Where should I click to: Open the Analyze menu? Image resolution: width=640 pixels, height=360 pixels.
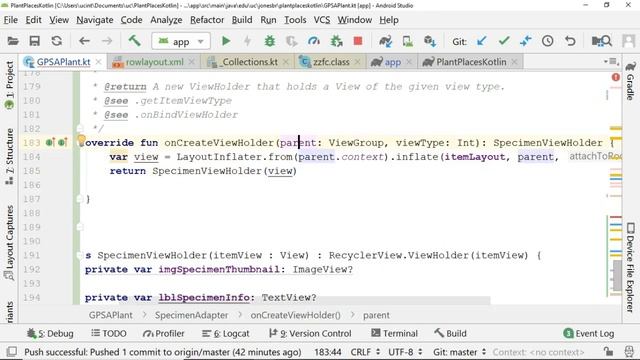tap(166, 20)
